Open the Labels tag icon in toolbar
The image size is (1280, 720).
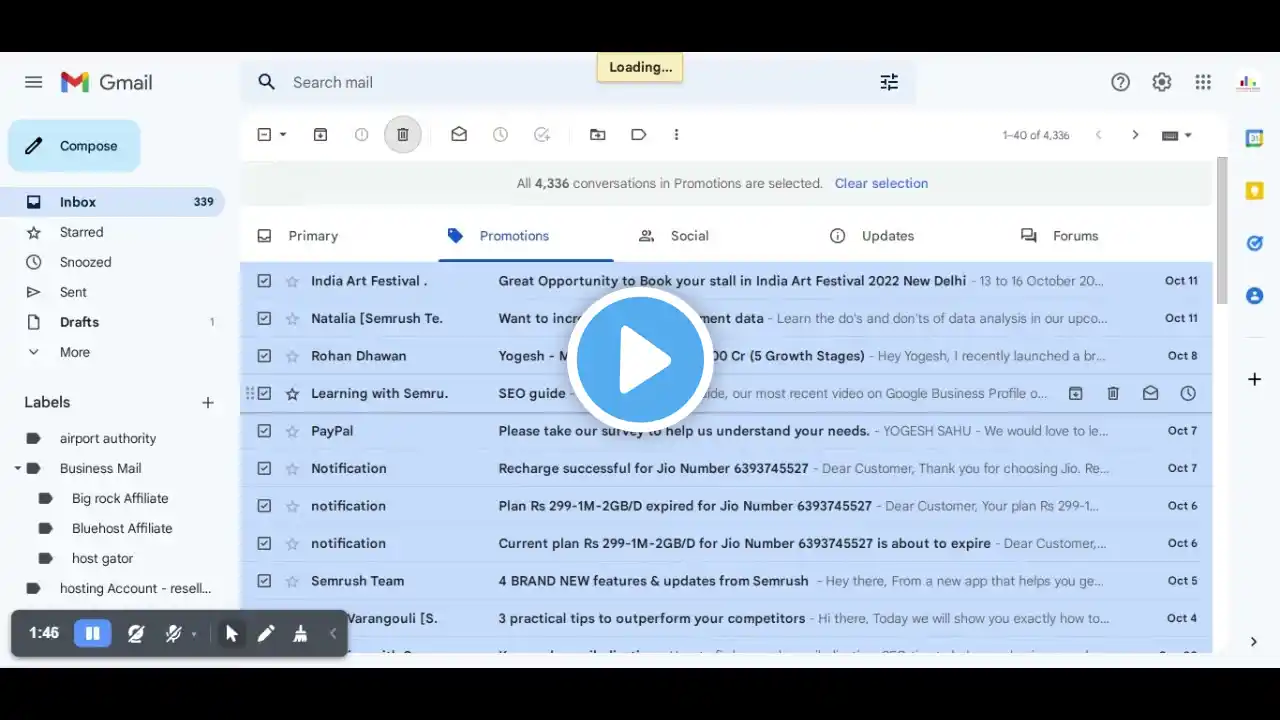[638, 134]
